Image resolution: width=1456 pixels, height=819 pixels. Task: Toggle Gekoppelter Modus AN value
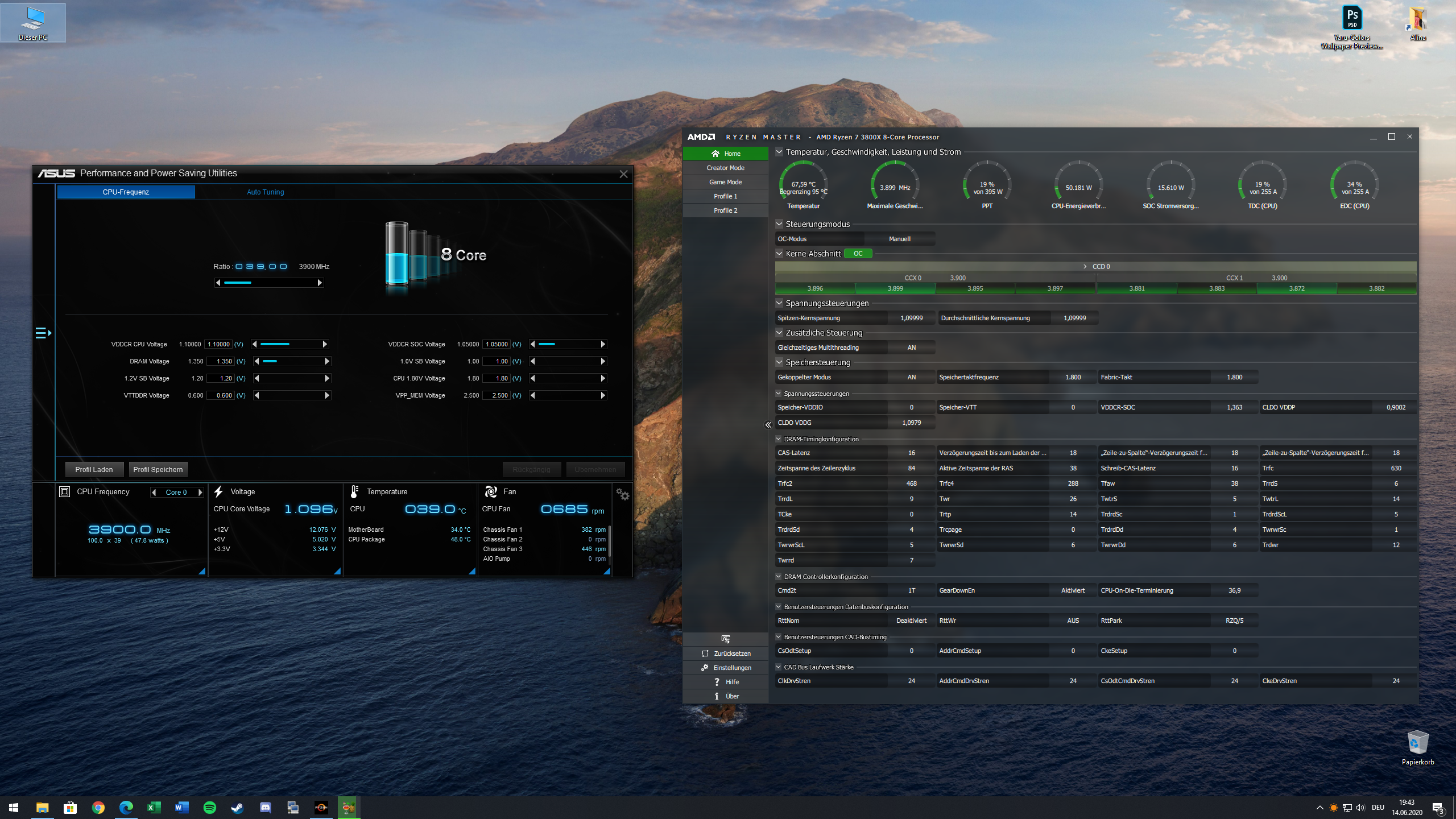911,377
